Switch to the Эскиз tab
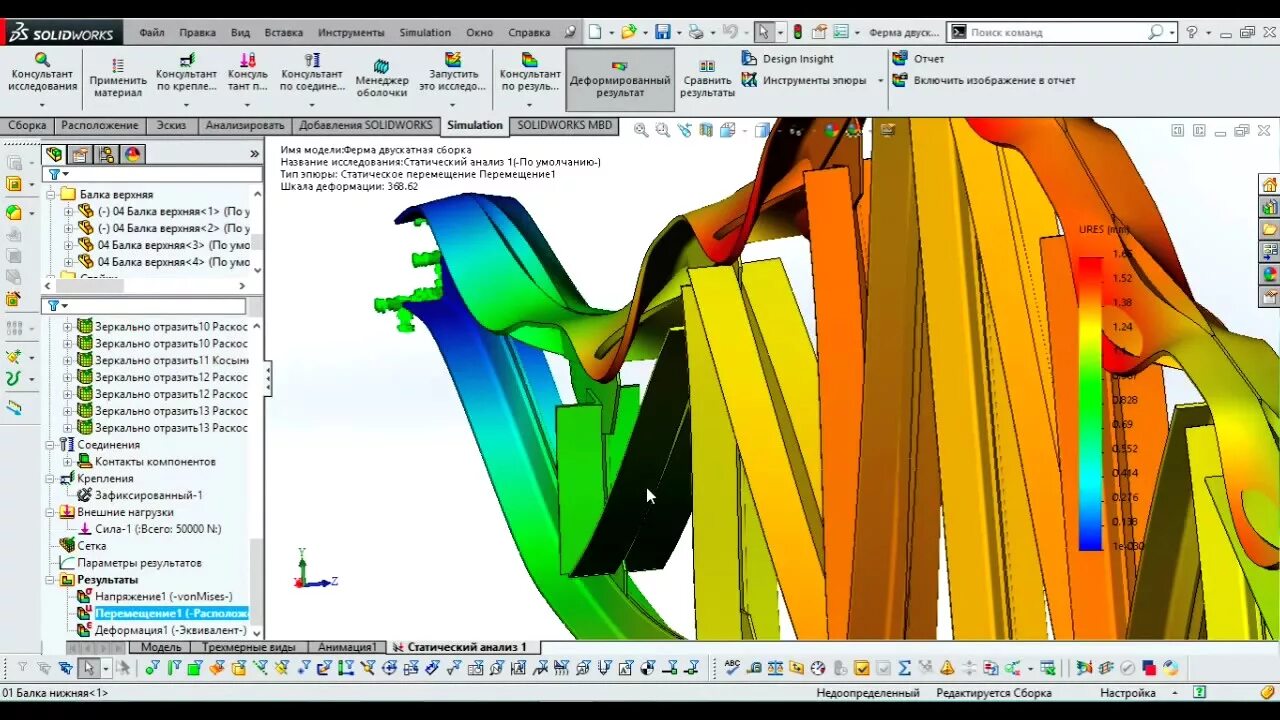 coord(171,125)
